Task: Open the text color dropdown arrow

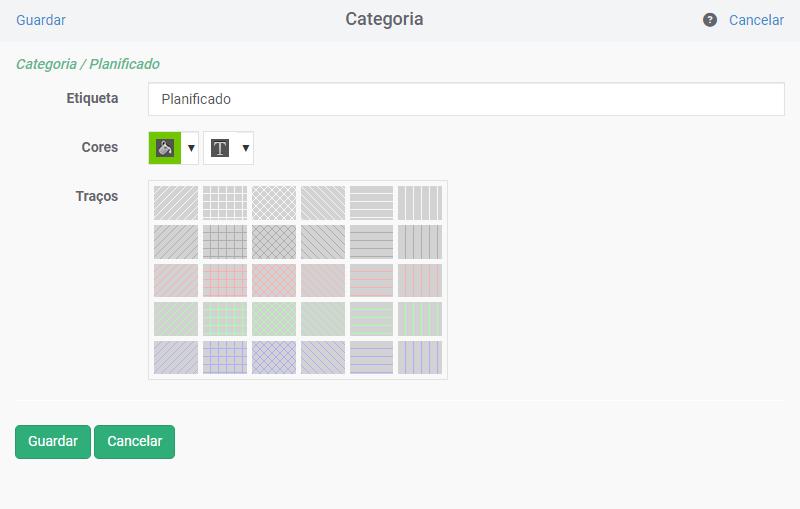Action: (x=245, y=148)
